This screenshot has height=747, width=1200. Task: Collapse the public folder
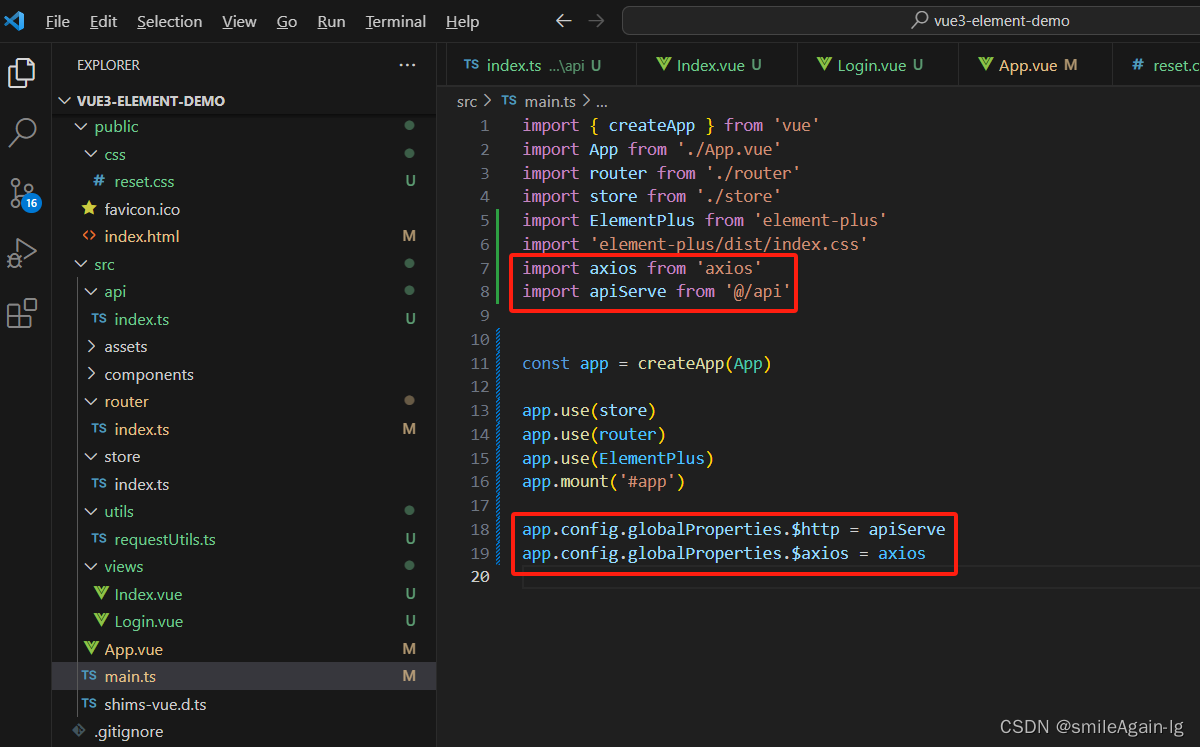[x=116, y=127]
